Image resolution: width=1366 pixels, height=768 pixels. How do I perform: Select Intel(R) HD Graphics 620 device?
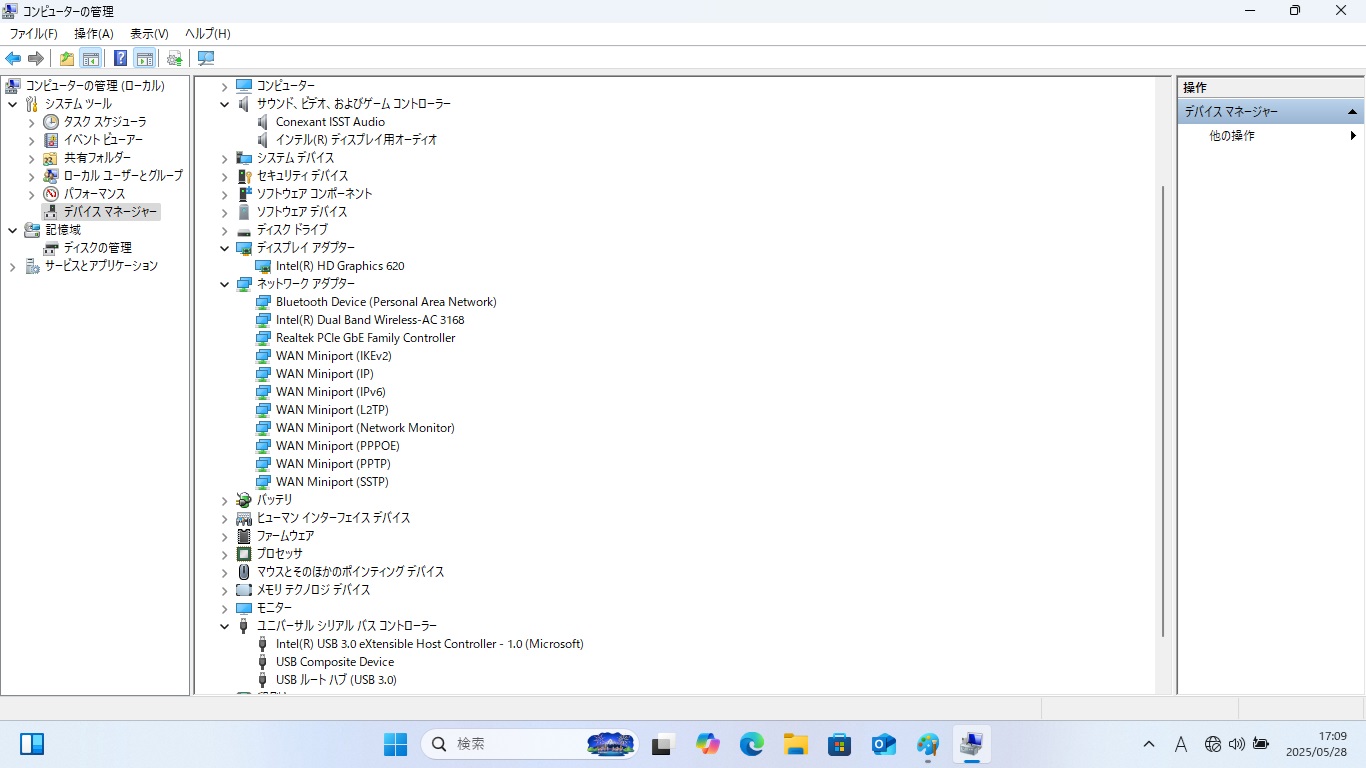[x=340, y=266]
